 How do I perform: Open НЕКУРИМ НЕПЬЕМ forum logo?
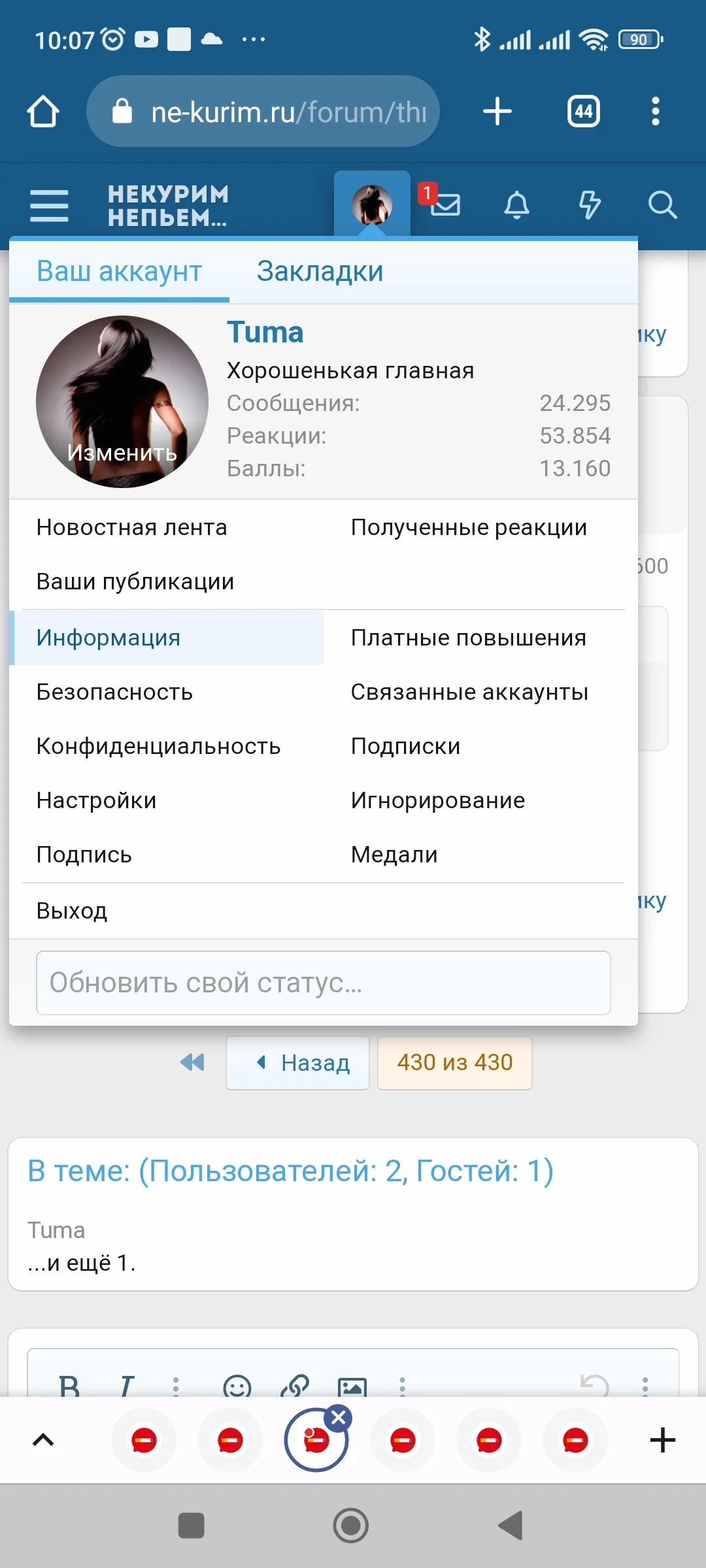pyautogui.click(x=169, y=205)
